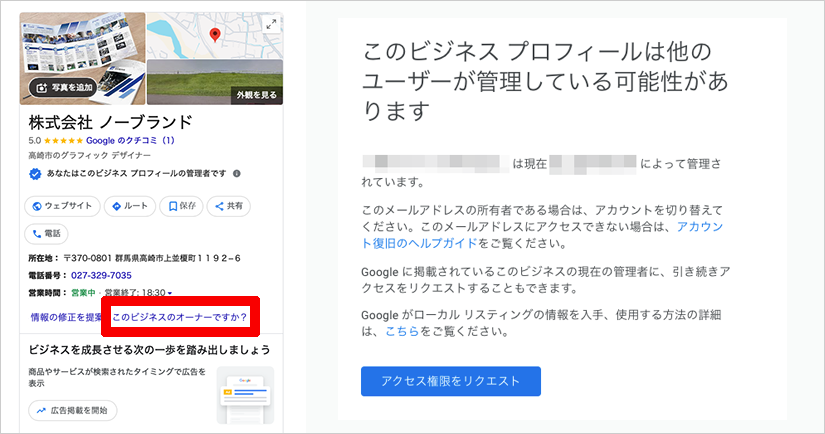Open the Google のクチコミ (1) reviews link

(130, 140)
